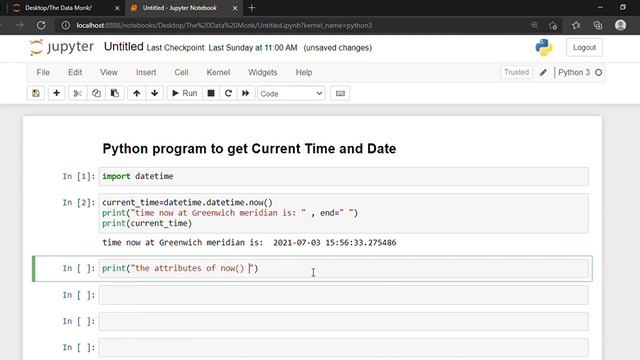Viewport: 640px width, 360px height.
Task: Interrupt the kernel with stop icon
Action: (x=211, y=93)
